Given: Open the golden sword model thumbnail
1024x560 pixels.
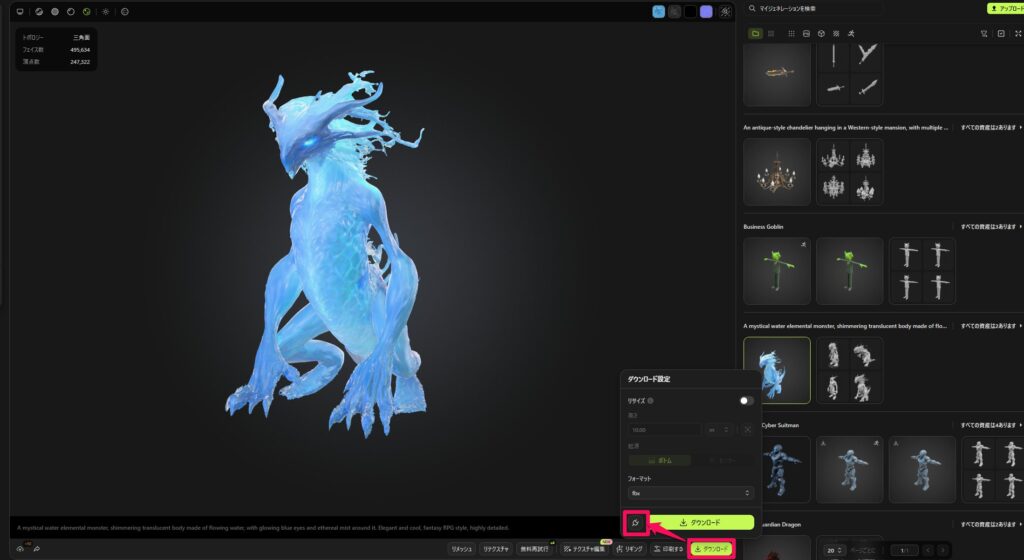Looking at the screenshot, I should (x=776, y=74).
